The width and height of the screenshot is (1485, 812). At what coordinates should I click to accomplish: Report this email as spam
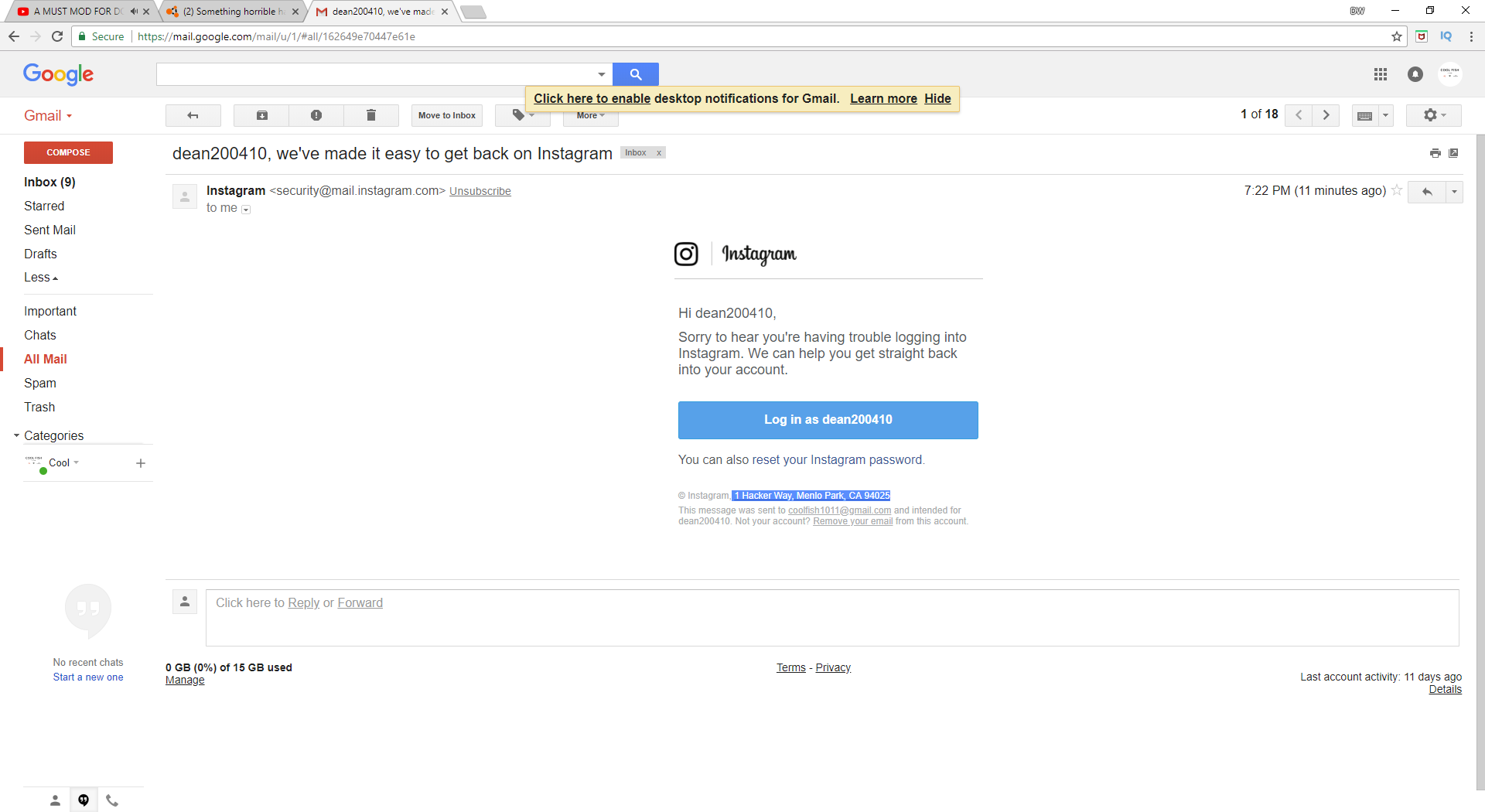coord(316,115)
